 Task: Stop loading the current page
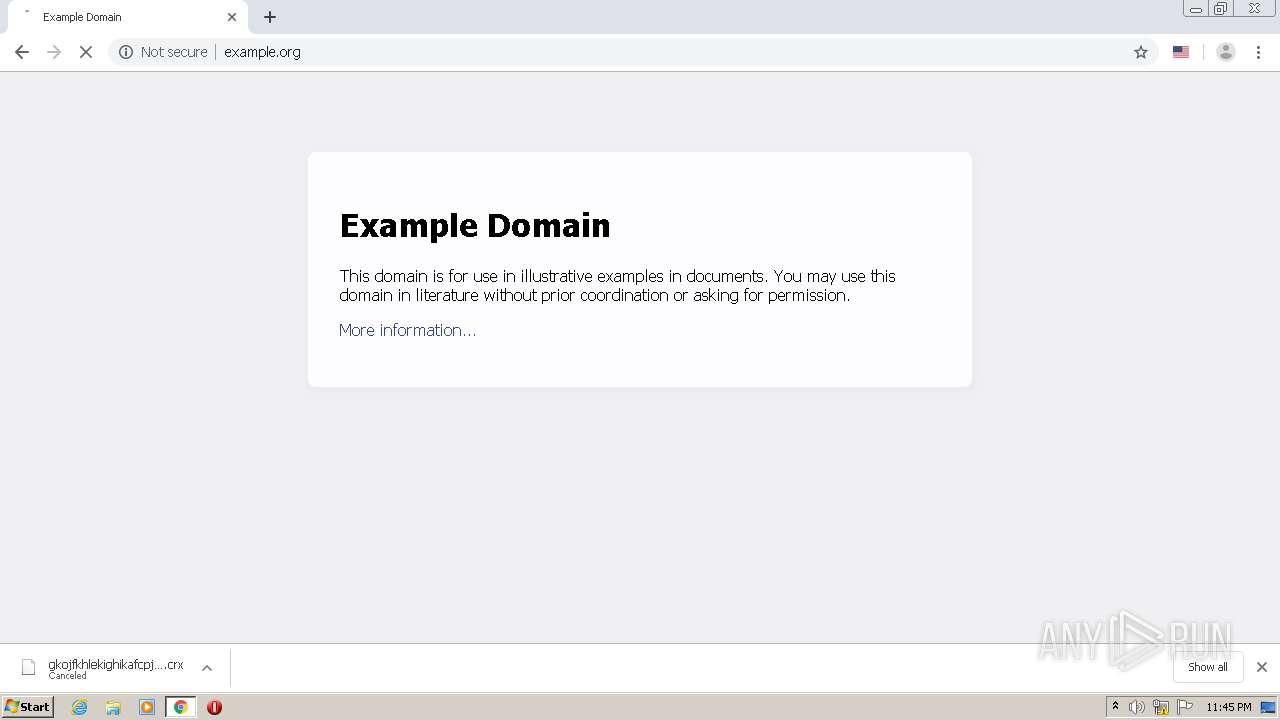[x=86, y=52]
